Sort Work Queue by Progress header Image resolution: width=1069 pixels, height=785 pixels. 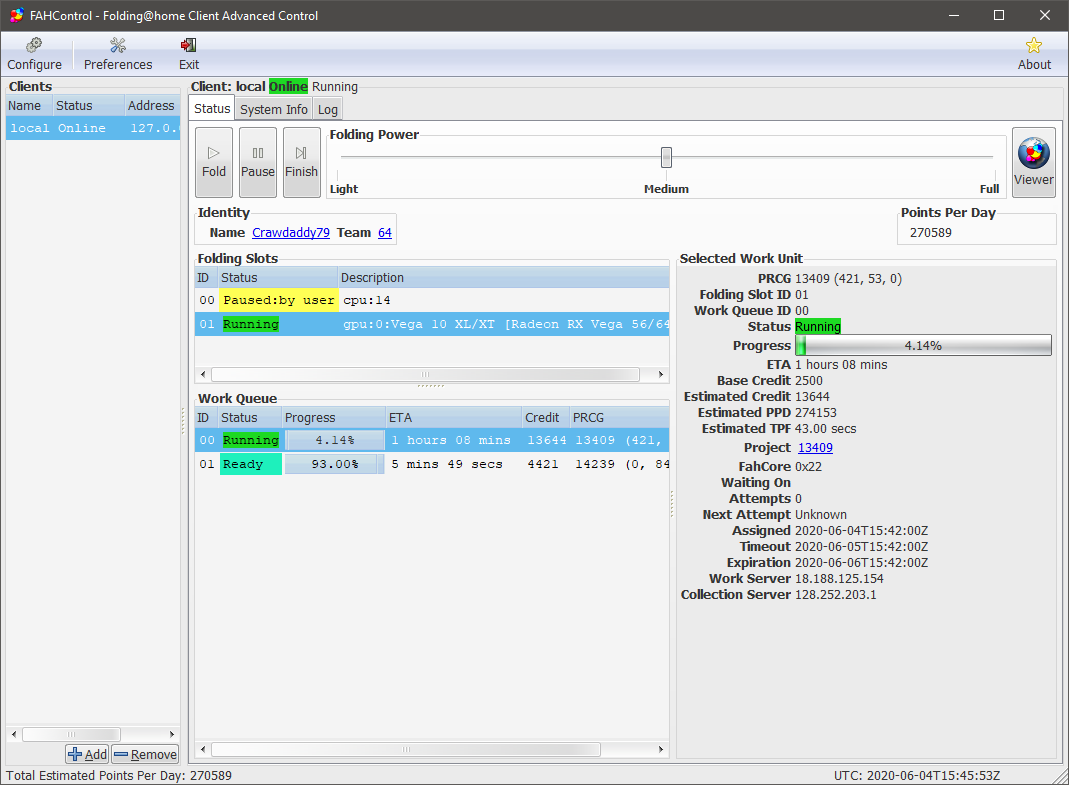tap(333, 417)
